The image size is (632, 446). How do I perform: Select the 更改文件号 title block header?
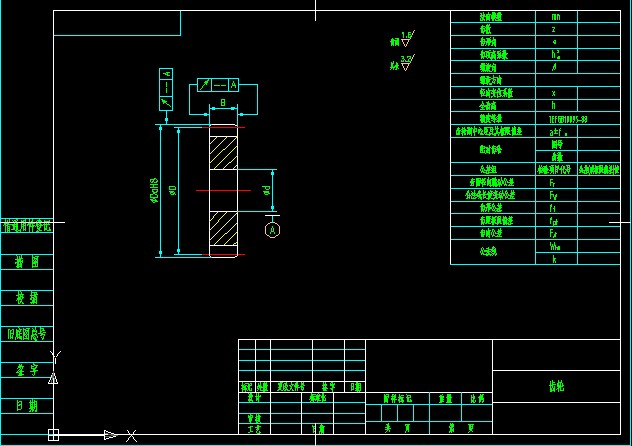(x=291, y=387)
